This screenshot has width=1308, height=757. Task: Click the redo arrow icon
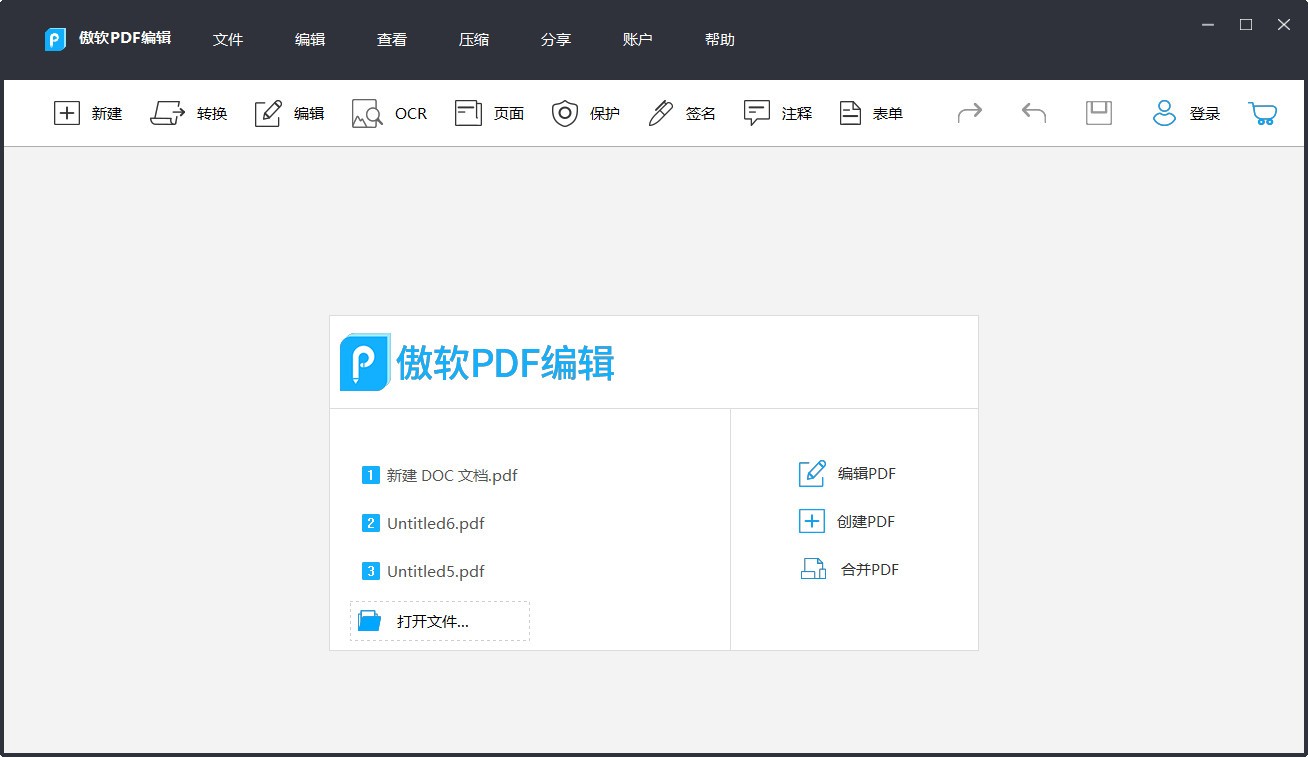pyautogui.click(x=970, y=113)
